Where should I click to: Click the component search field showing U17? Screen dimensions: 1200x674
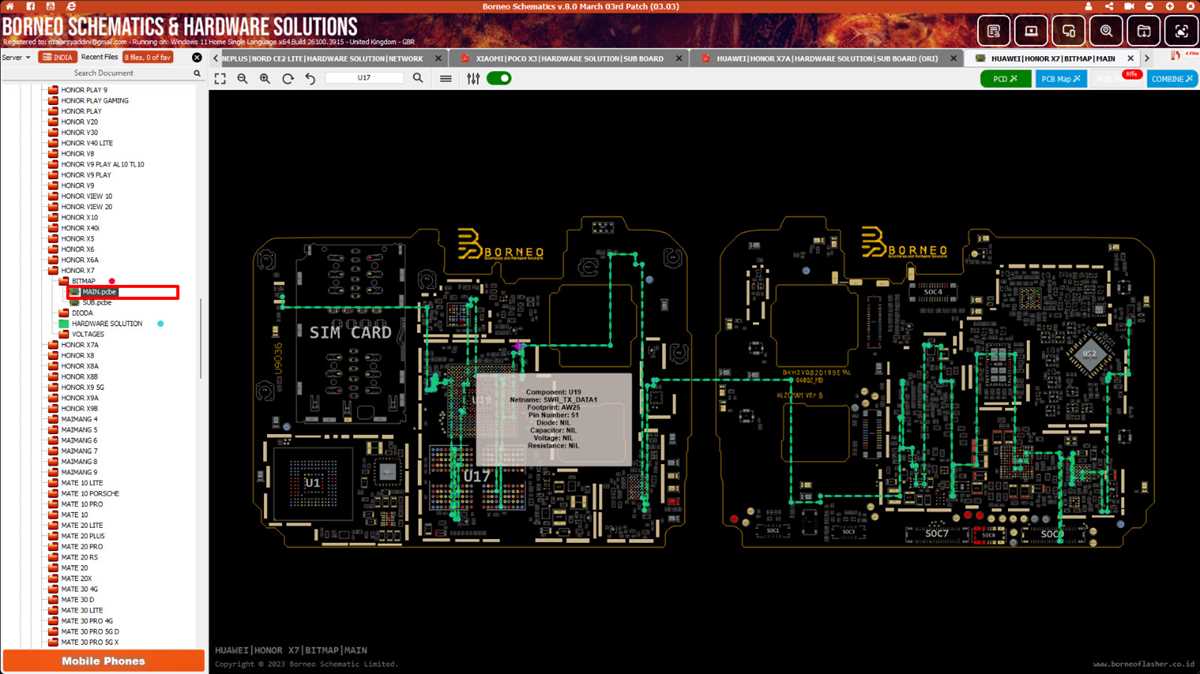[364, 78]
